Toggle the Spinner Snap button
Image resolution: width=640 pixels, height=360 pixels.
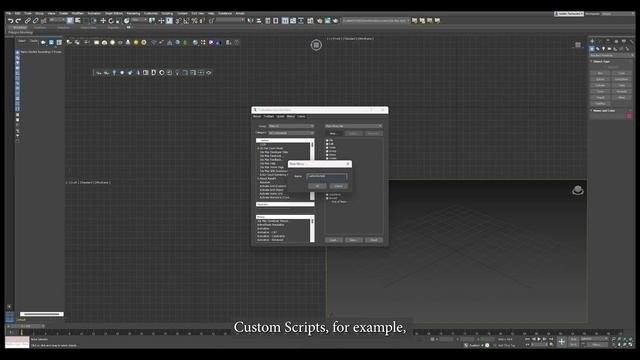202,20
